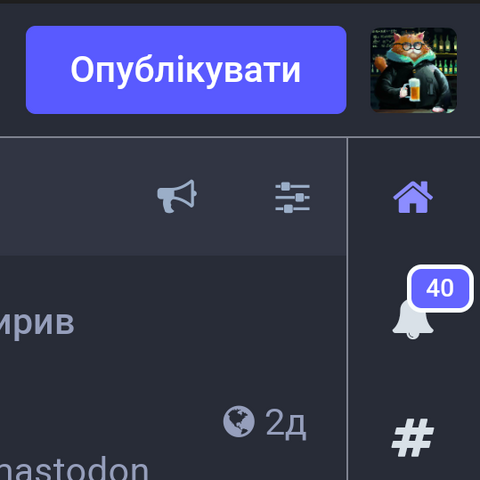Image resolution: width=480 pixels, height=480 pixels.
Task: Select the Notifications tab in the sidebar
Action: tap(413, 319)
